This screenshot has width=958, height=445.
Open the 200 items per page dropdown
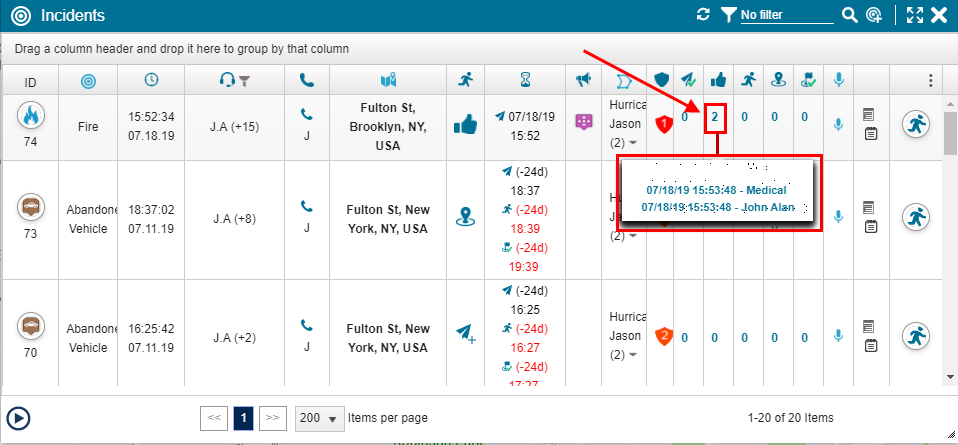coord(319,418)
